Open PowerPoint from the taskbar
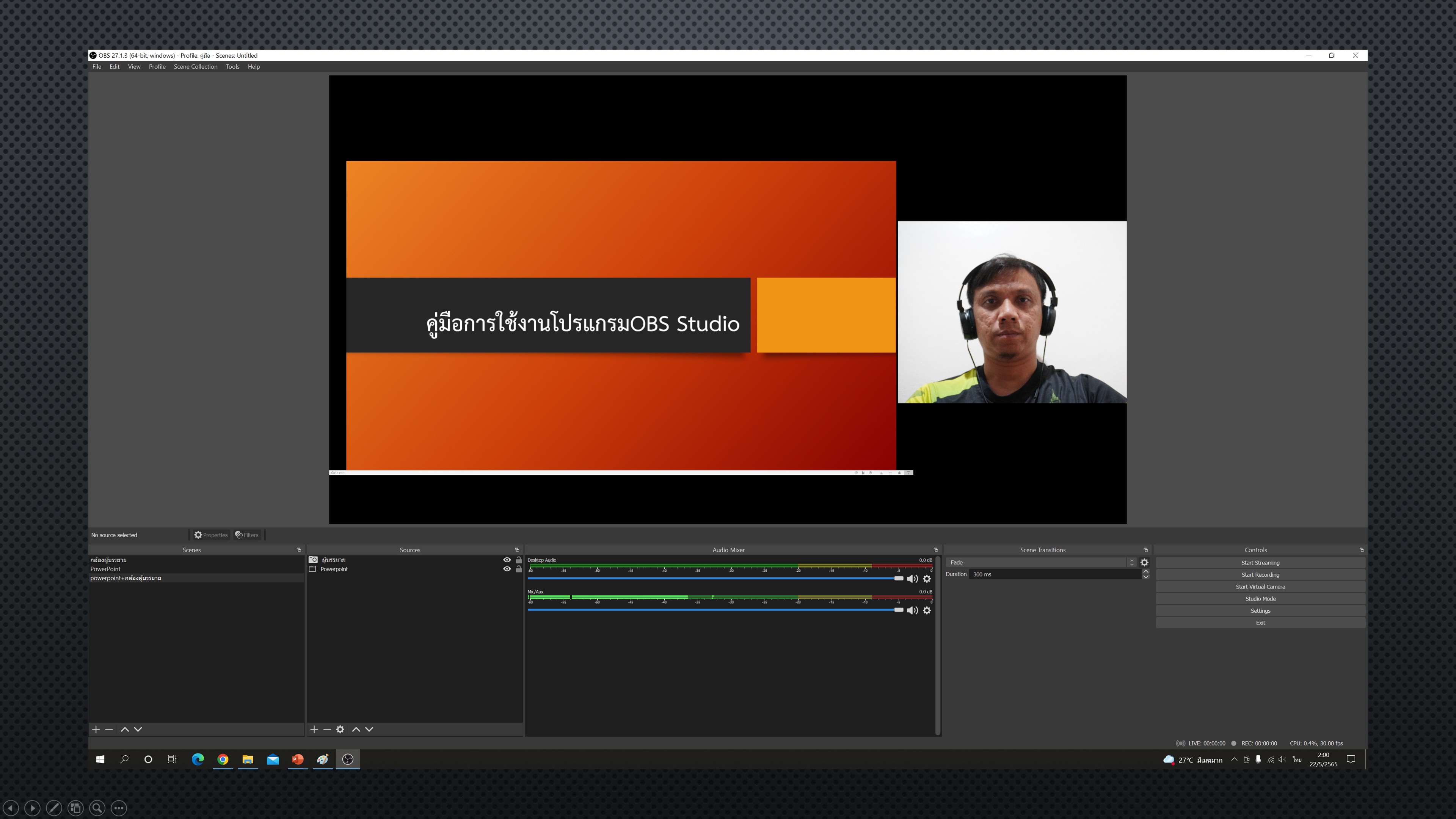The image size is (1456, 819). [x=297, y=759]
